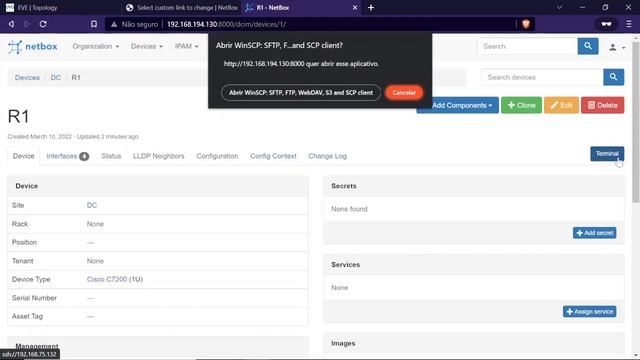Open the Change Log tab
Viewport: 640px width, 360px height.
pos(327,156)
